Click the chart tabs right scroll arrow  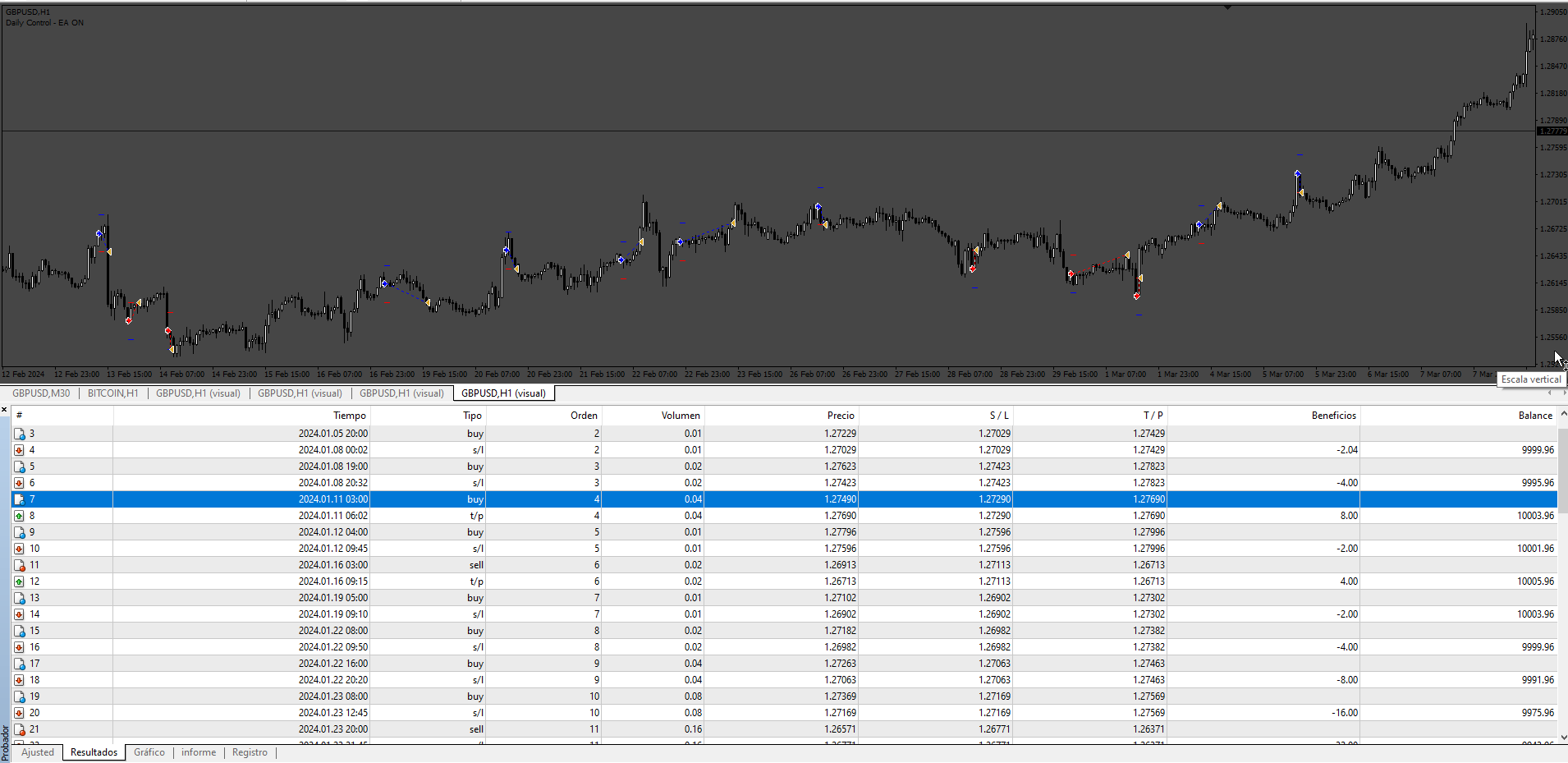1563,393
